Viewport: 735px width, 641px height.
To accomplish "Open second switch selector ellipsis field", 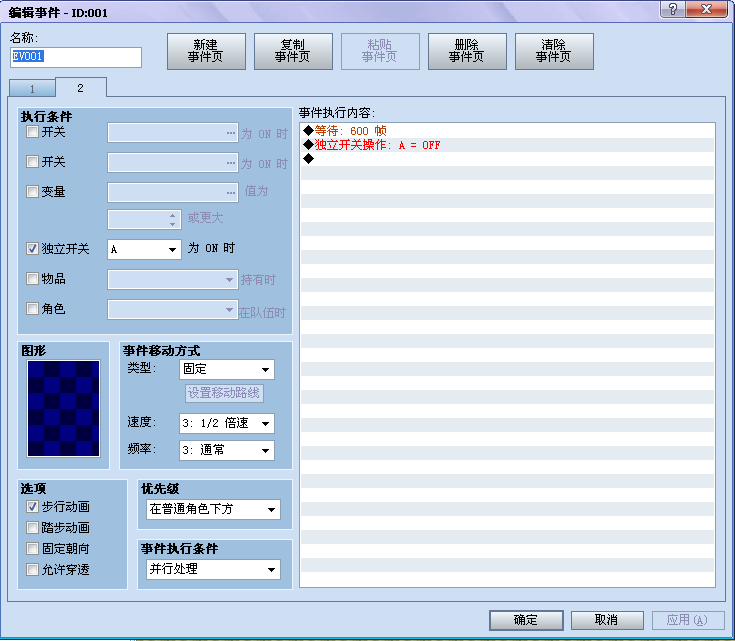I will (x=173, y=163).
